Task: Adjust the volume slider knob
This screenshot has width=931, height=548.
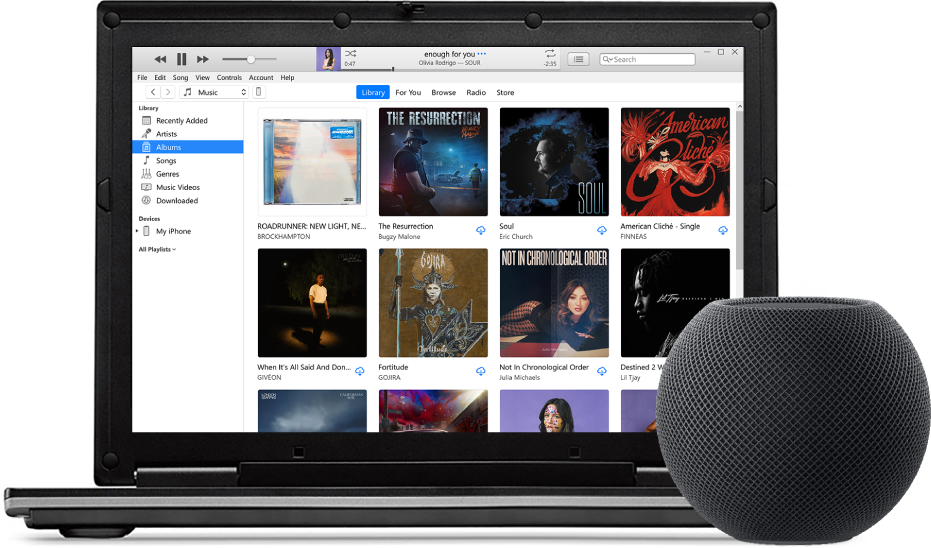Action: coord(251,59)
